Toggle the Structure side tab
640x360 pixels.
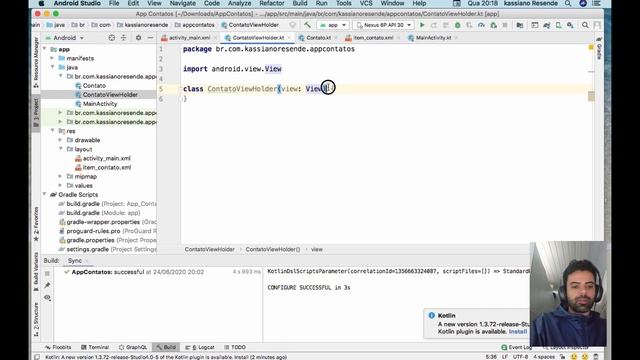(36, 319)
